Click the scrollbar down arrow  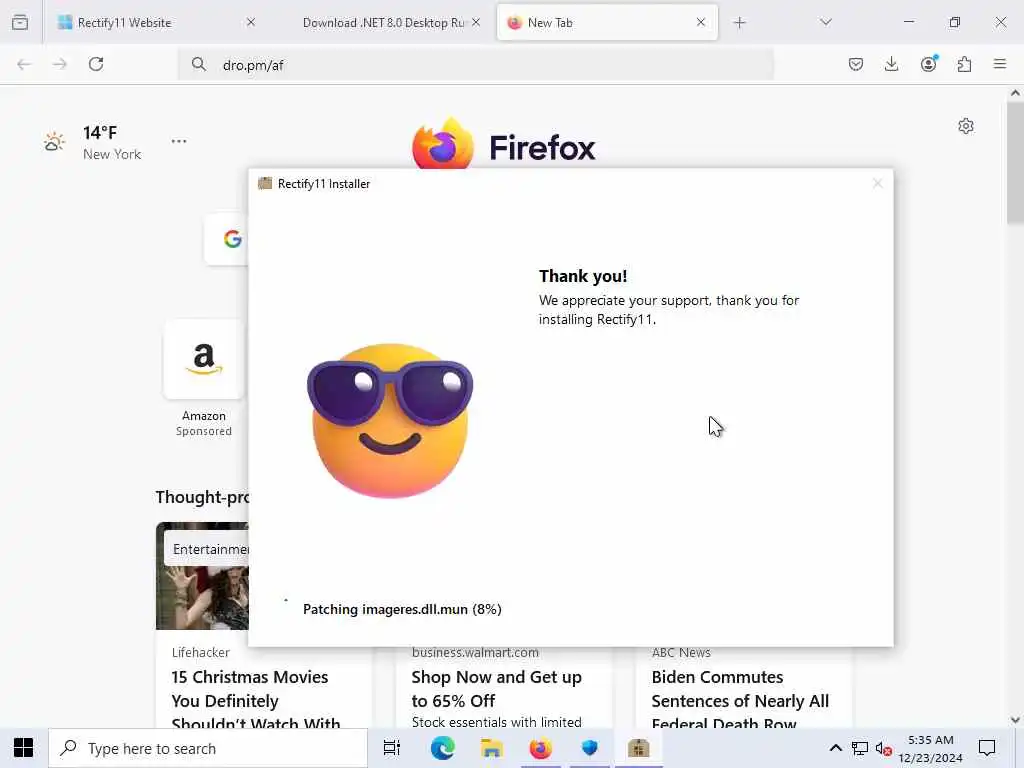(x=1015, y=720)
